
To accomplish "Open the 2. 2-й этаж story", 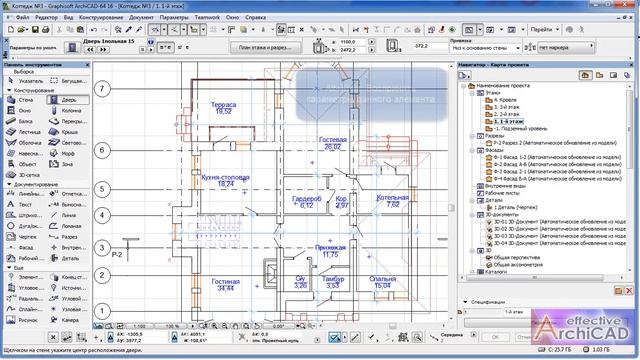I will (x=502, y=114).
